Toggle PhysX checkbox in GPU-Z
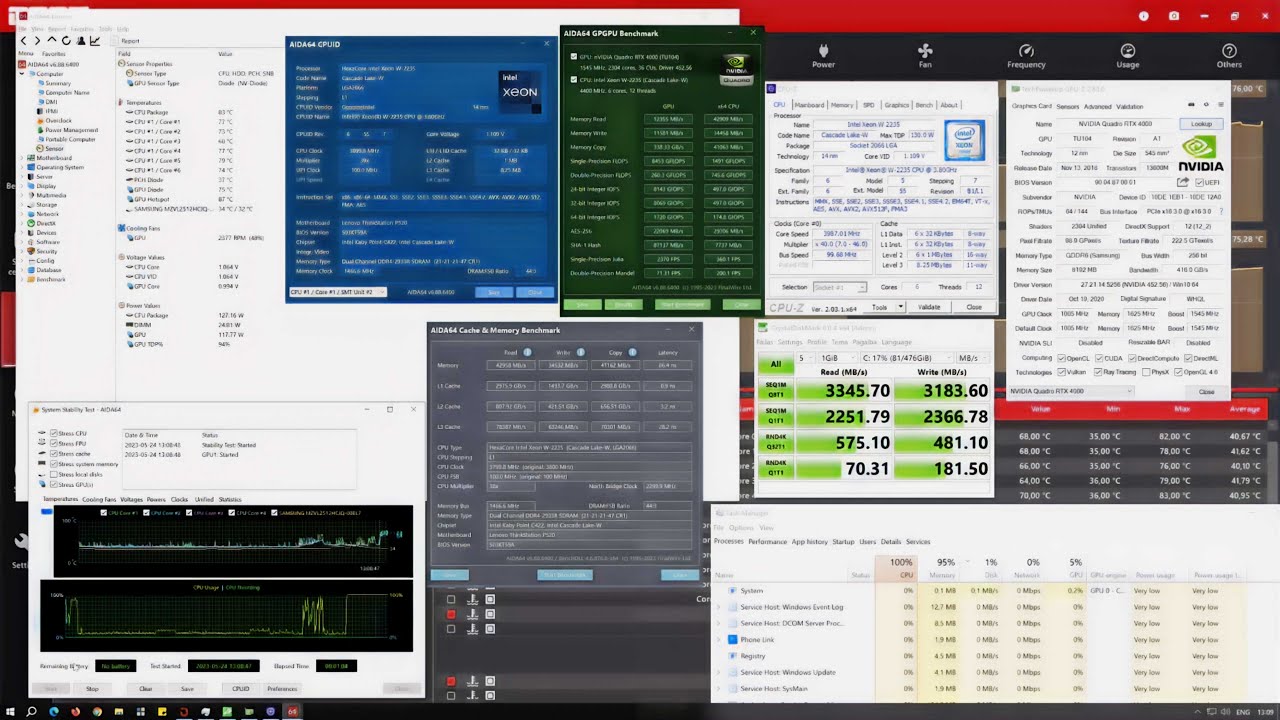This screenshot has height=720, width=1280. click(1146, 372)
